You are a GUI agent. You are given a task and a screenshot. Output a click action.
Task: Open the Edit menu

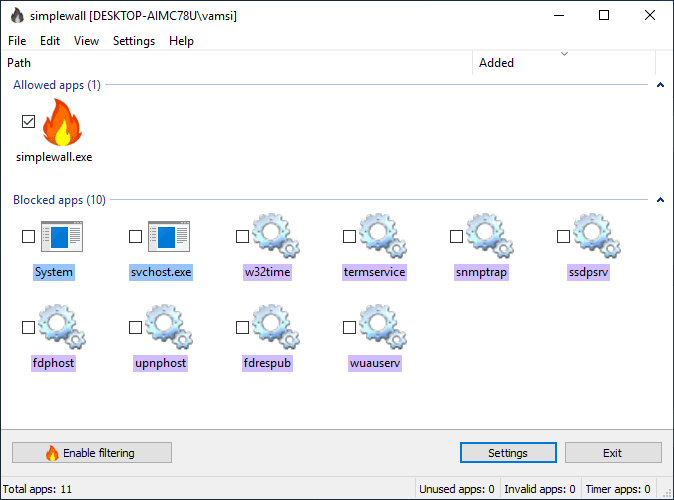pyautogui.click(x=50, y=41)
